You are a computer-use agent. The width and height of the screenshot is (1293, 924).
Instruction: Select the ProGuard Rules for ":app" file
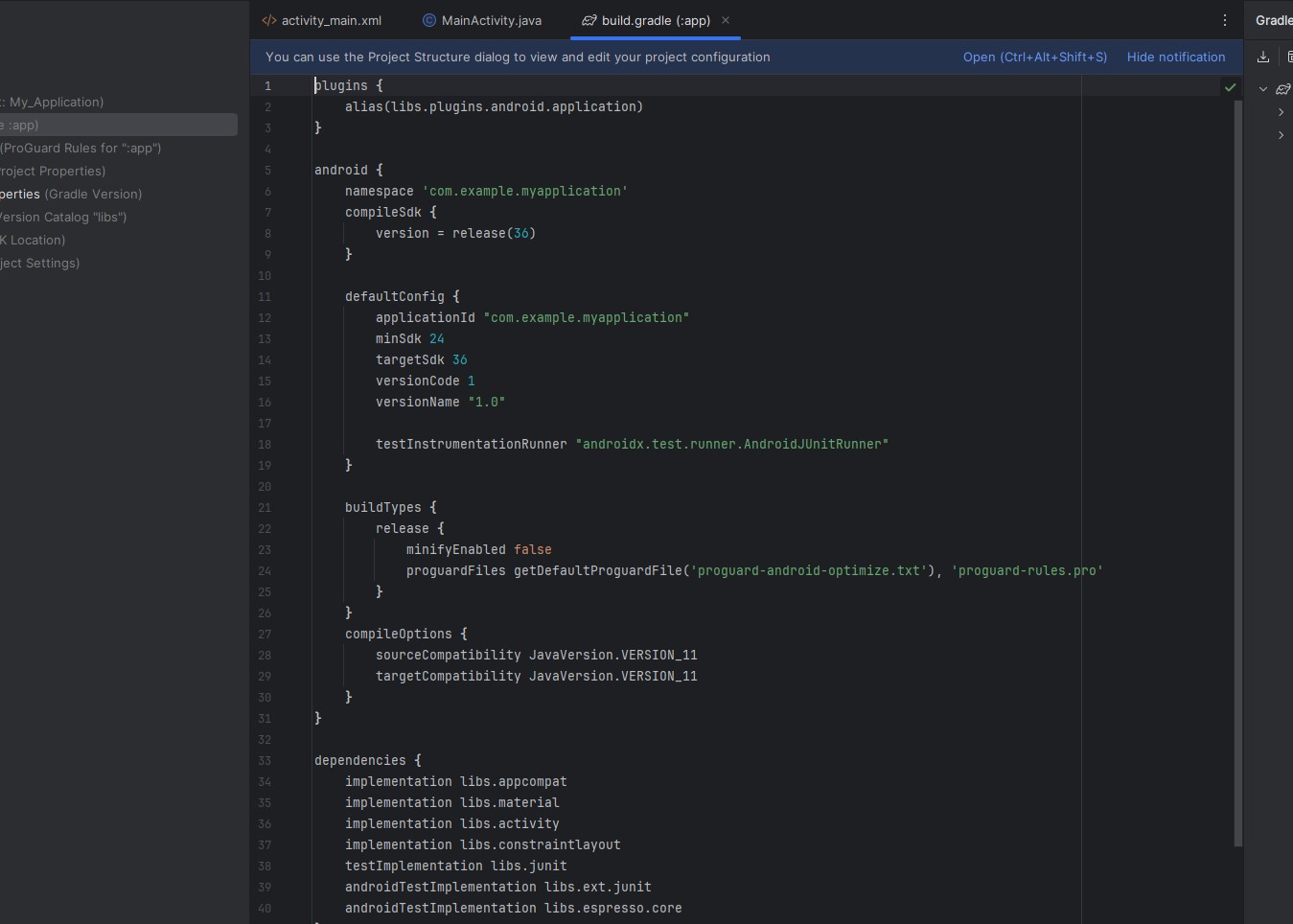pyautogui.click(x=81, y=148)
